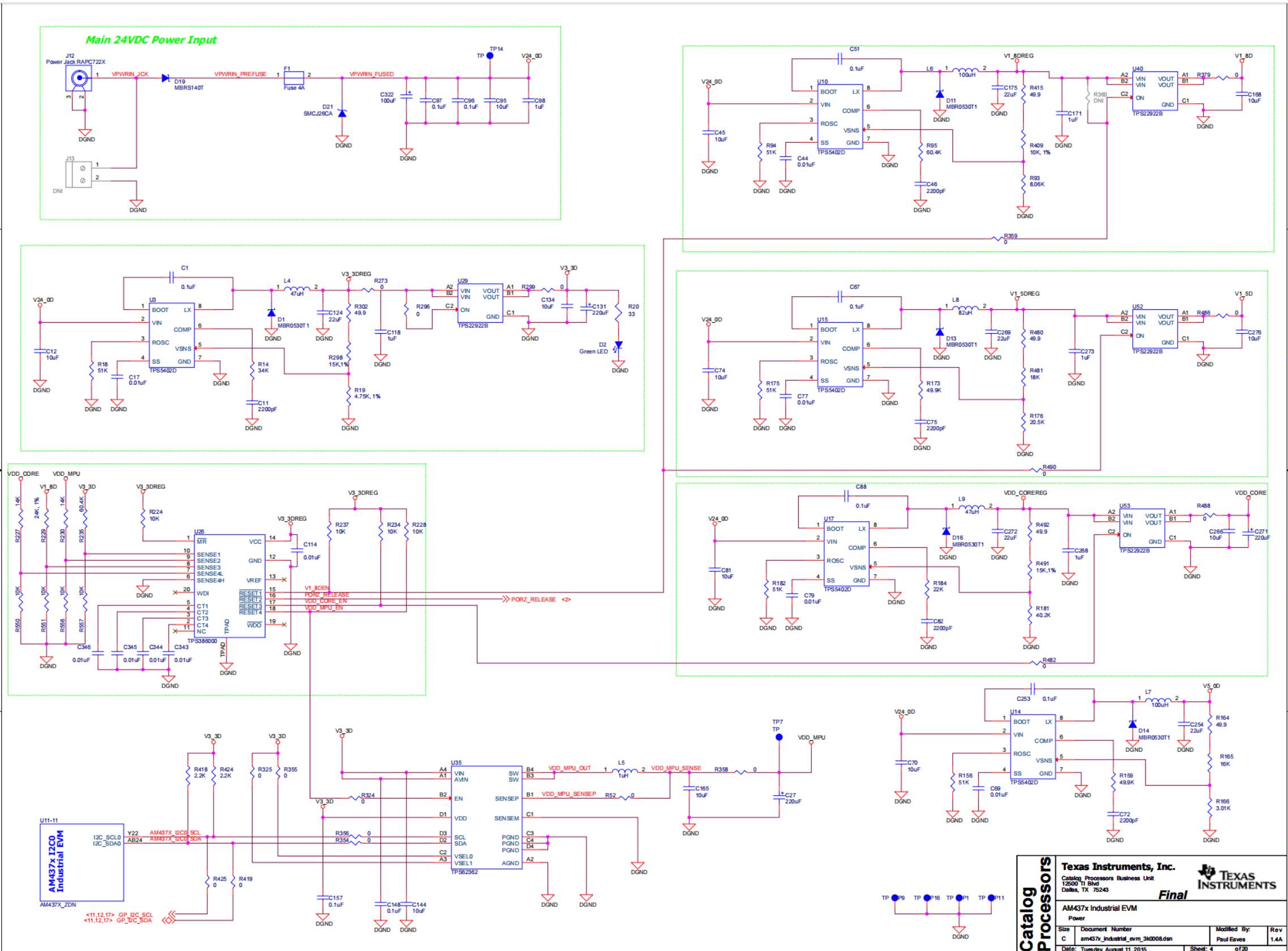Select the J13 DNI terminal connector
This screenshot has width=1288, height=951.
pos(78,174)
